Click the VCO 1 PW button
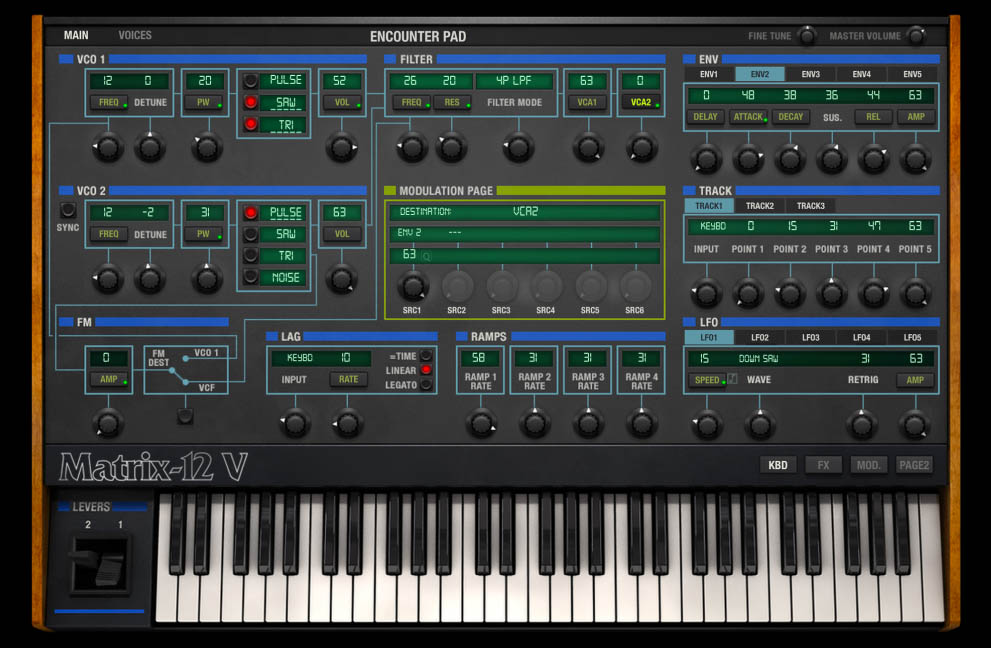The width and height of the screenshot is (991, 648). 203,102
